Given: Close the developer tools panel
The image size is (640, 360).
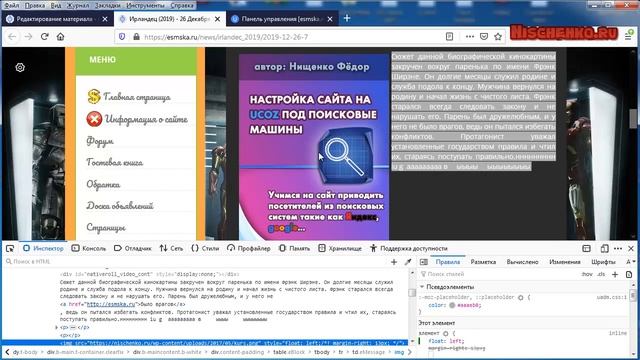Looking at the screenshot, I should (x=631, y=248).
